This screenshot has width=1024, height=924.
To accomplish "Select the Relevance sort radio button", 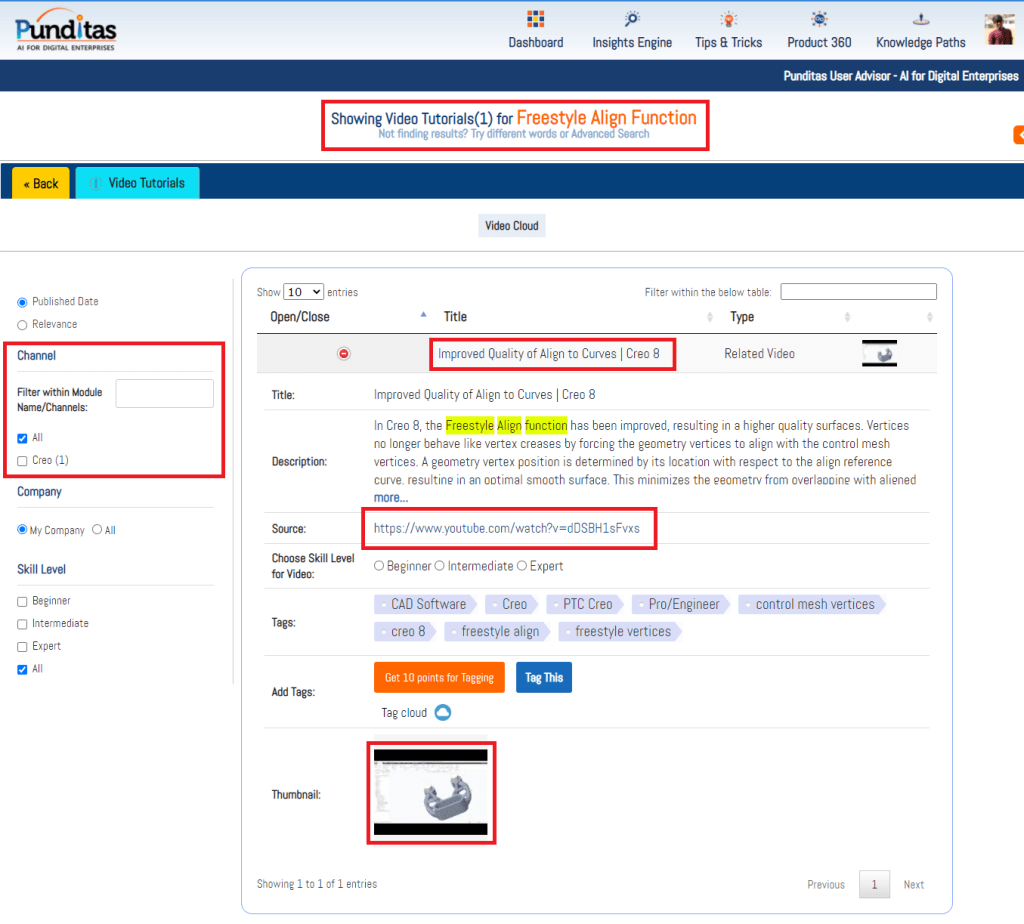I will (x=22, y=325).
